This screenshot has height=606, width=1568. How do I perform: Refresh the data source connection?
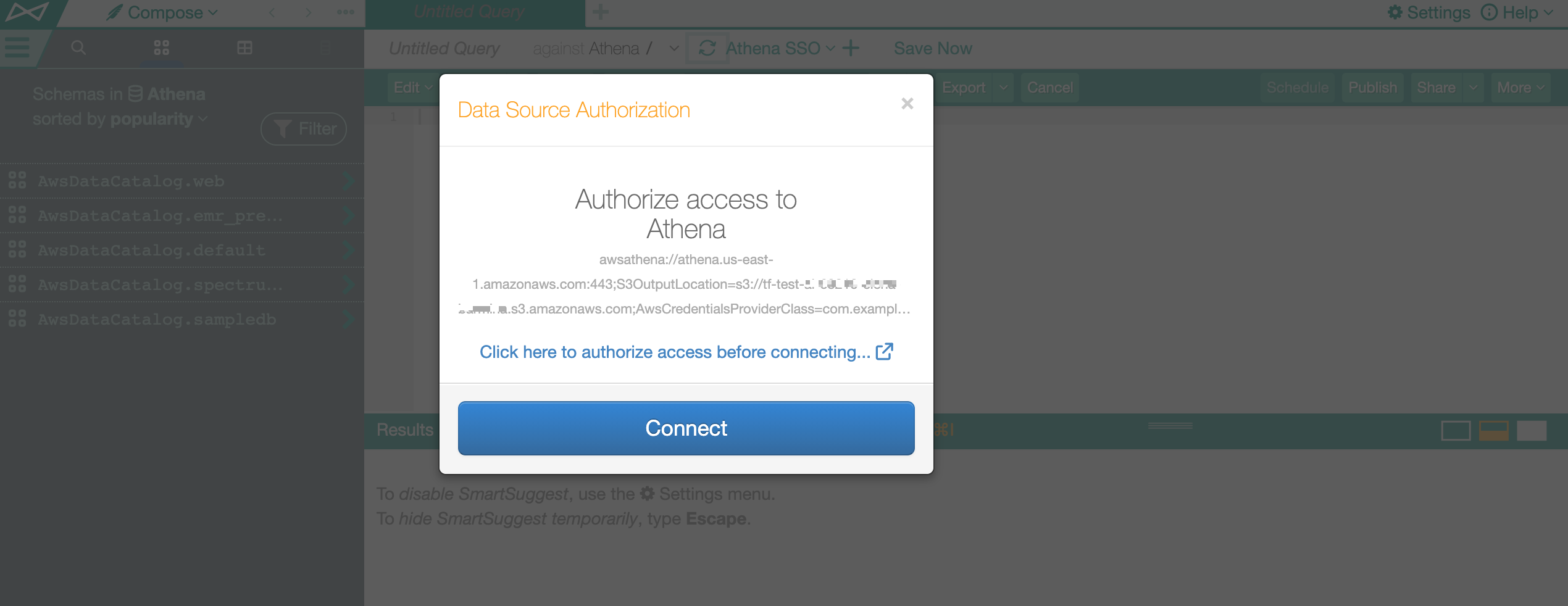tap(707, 48)
